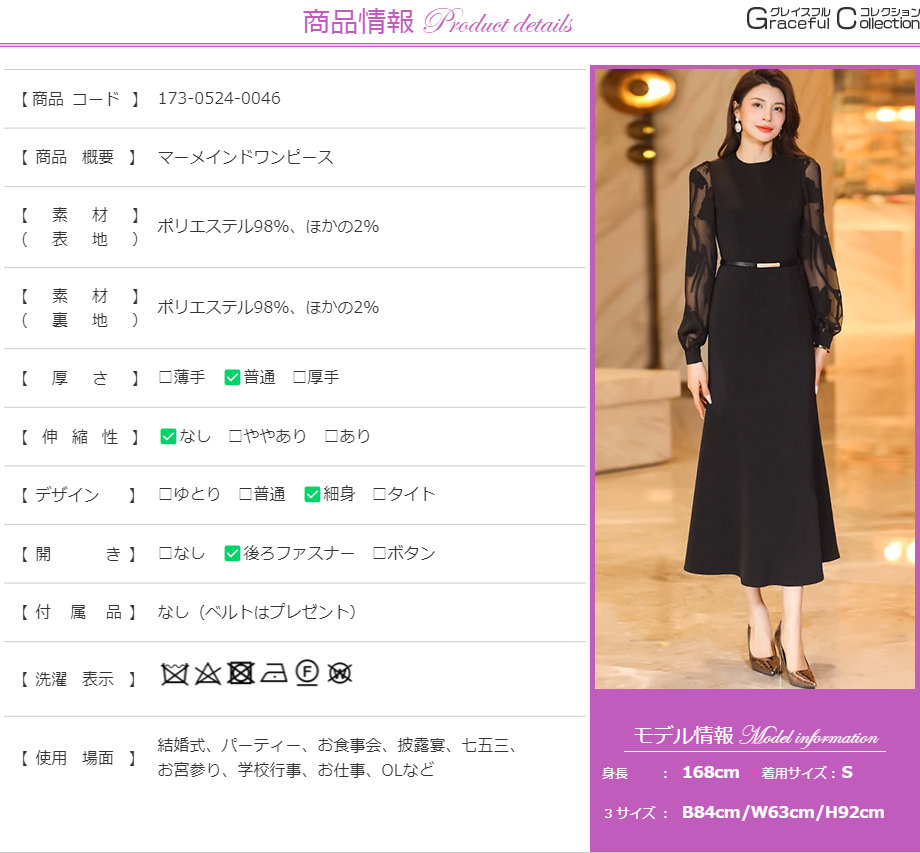The image size is (920, 853).
Task: Check the タイト design checkbox
Action: (379, 494)
